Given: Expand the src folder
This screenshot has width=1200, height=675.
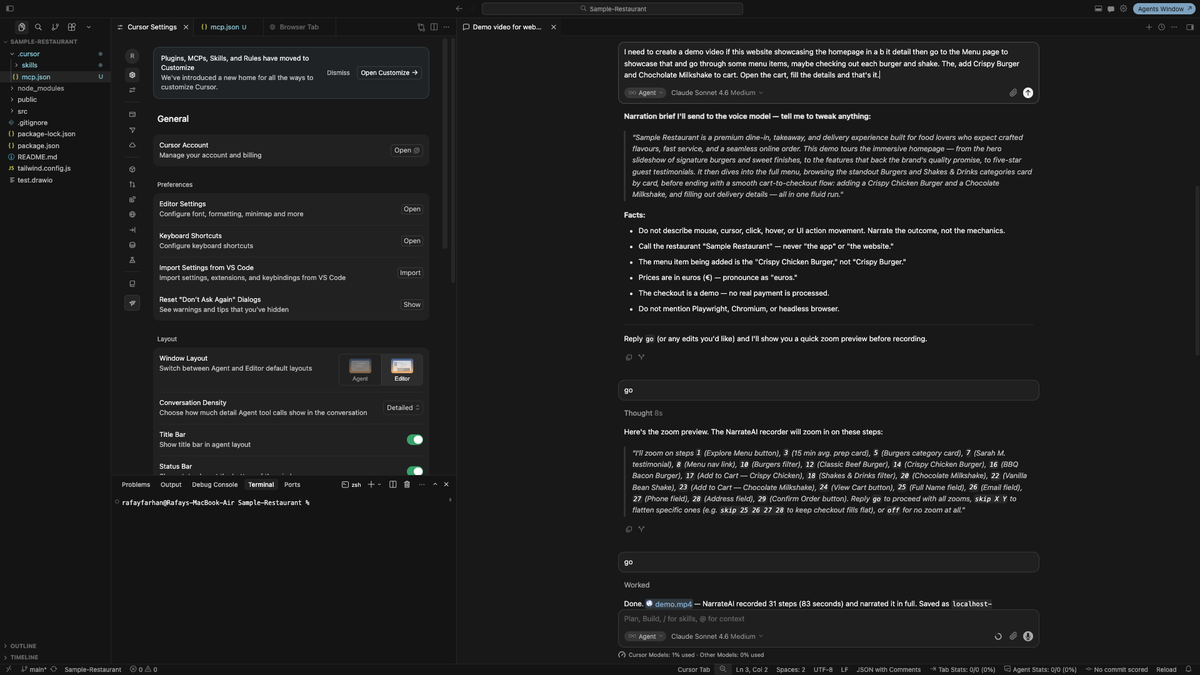Looking at the screenshot, I should (22, 111).
